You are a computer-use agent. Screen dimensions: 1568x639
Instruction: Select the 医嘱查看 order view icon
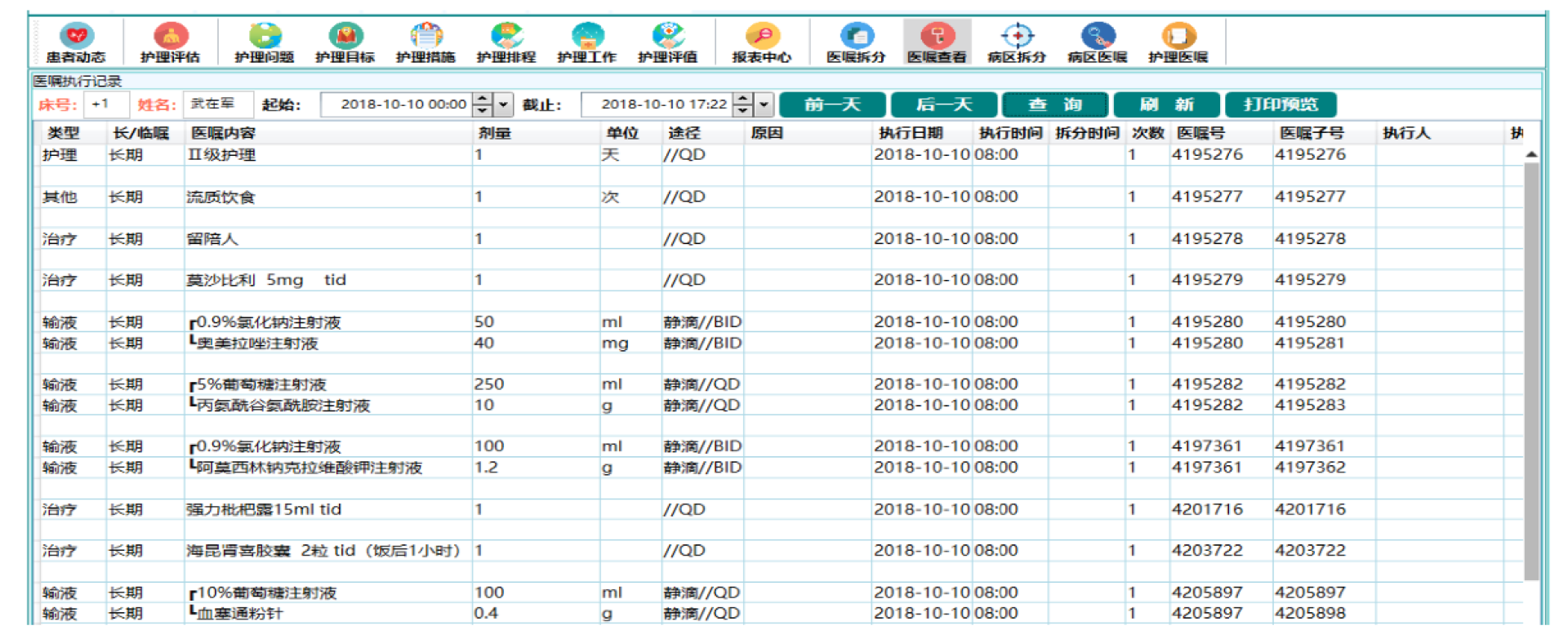point(936,42)
